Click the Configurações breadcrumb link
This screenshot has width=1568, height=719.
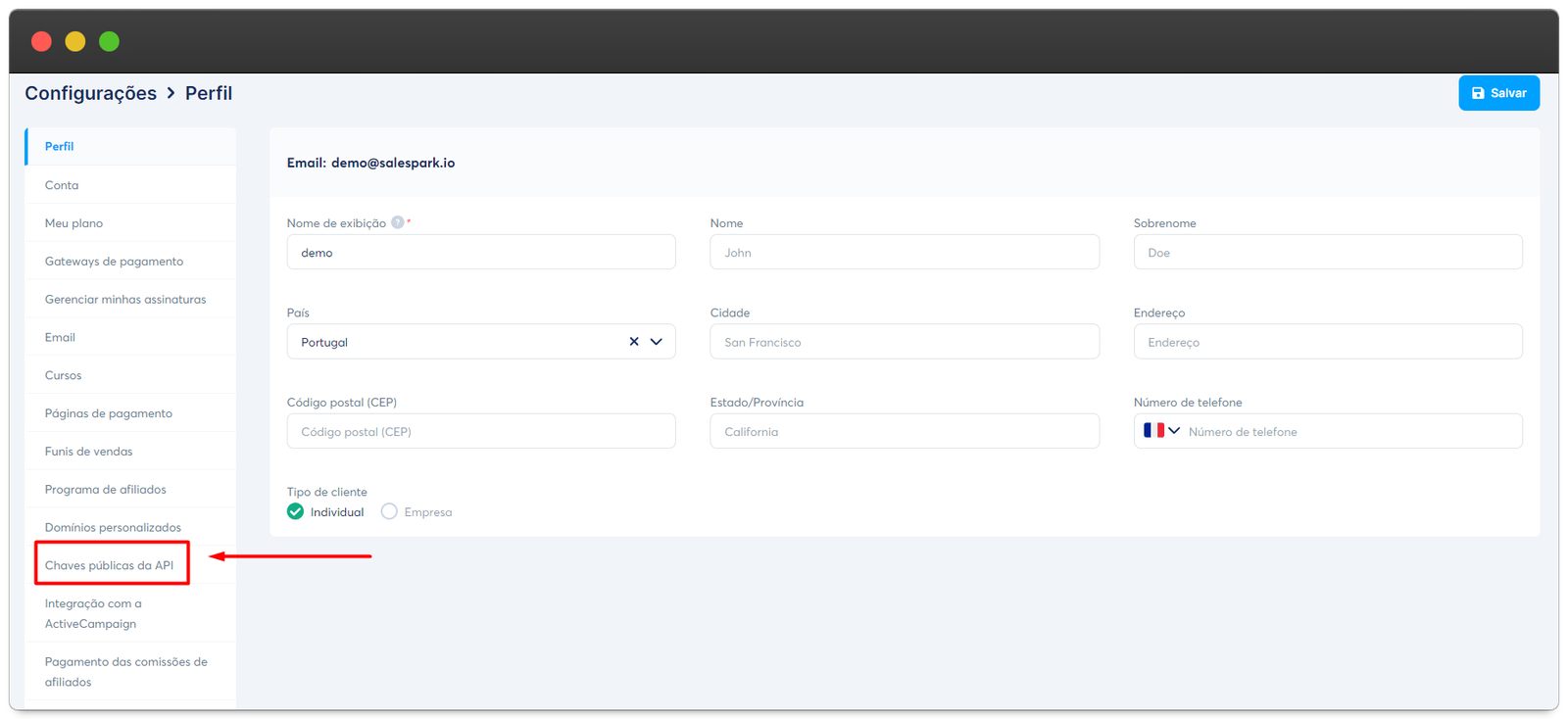coord(90,93)
